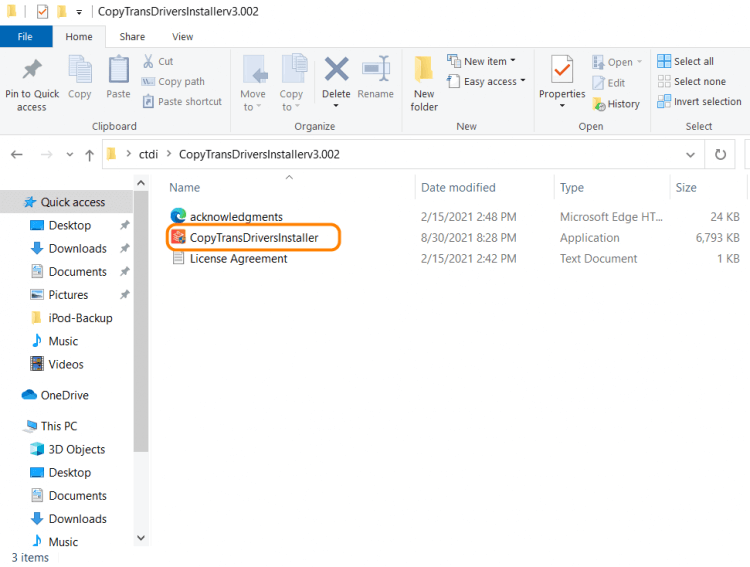The height and width of the screenshot is (567, 750).
Task: Expand the Properties dropdown arrow
Action: [x=562, y=106]
